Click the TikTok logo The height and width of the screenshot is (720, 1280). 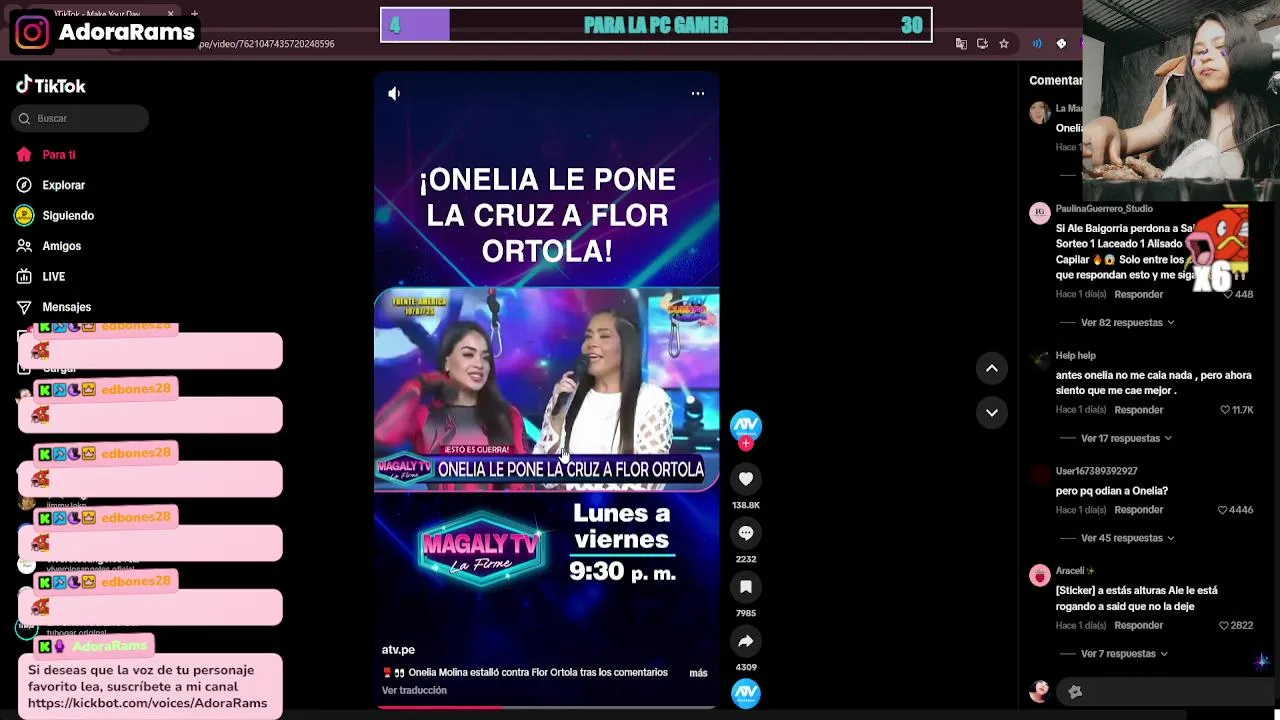point(51,86)
